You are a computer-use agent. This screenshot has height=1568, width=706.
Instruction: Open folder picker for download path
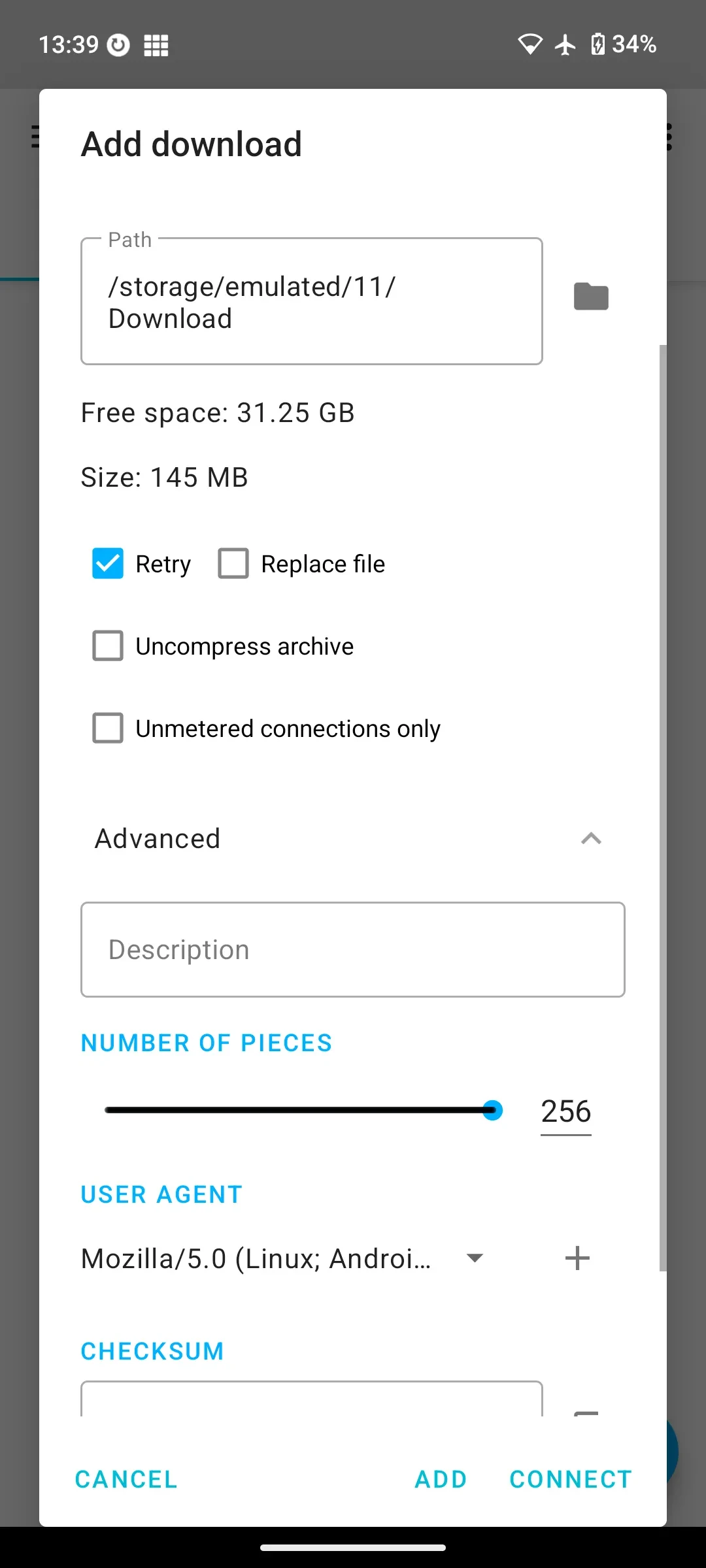click(x=591, y=297)
